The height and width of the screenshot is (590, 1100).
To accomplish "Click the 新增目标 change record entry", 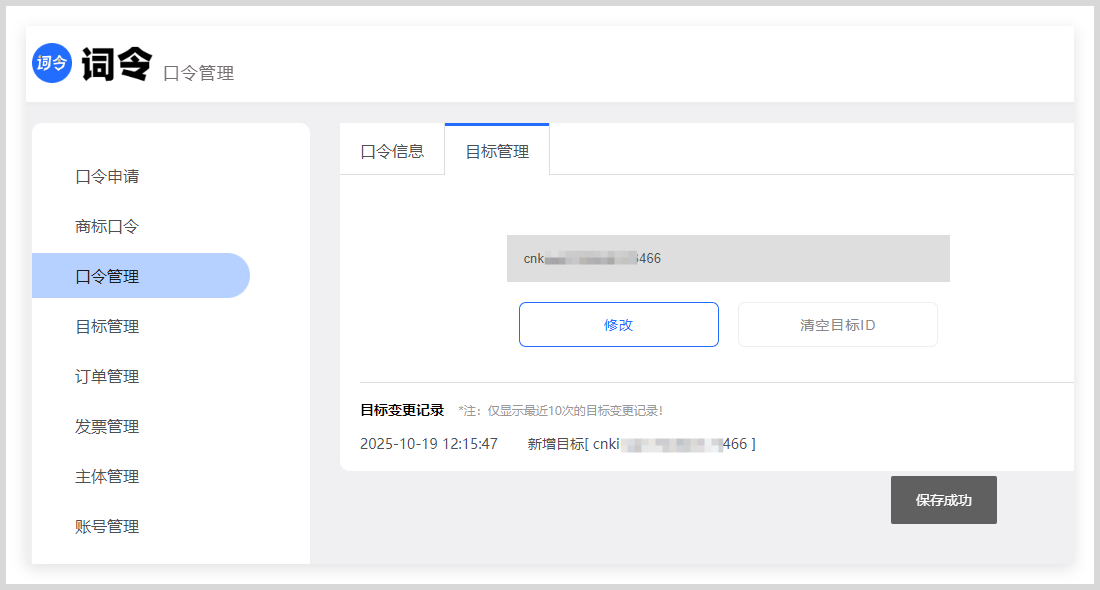I will coord(641,444).
